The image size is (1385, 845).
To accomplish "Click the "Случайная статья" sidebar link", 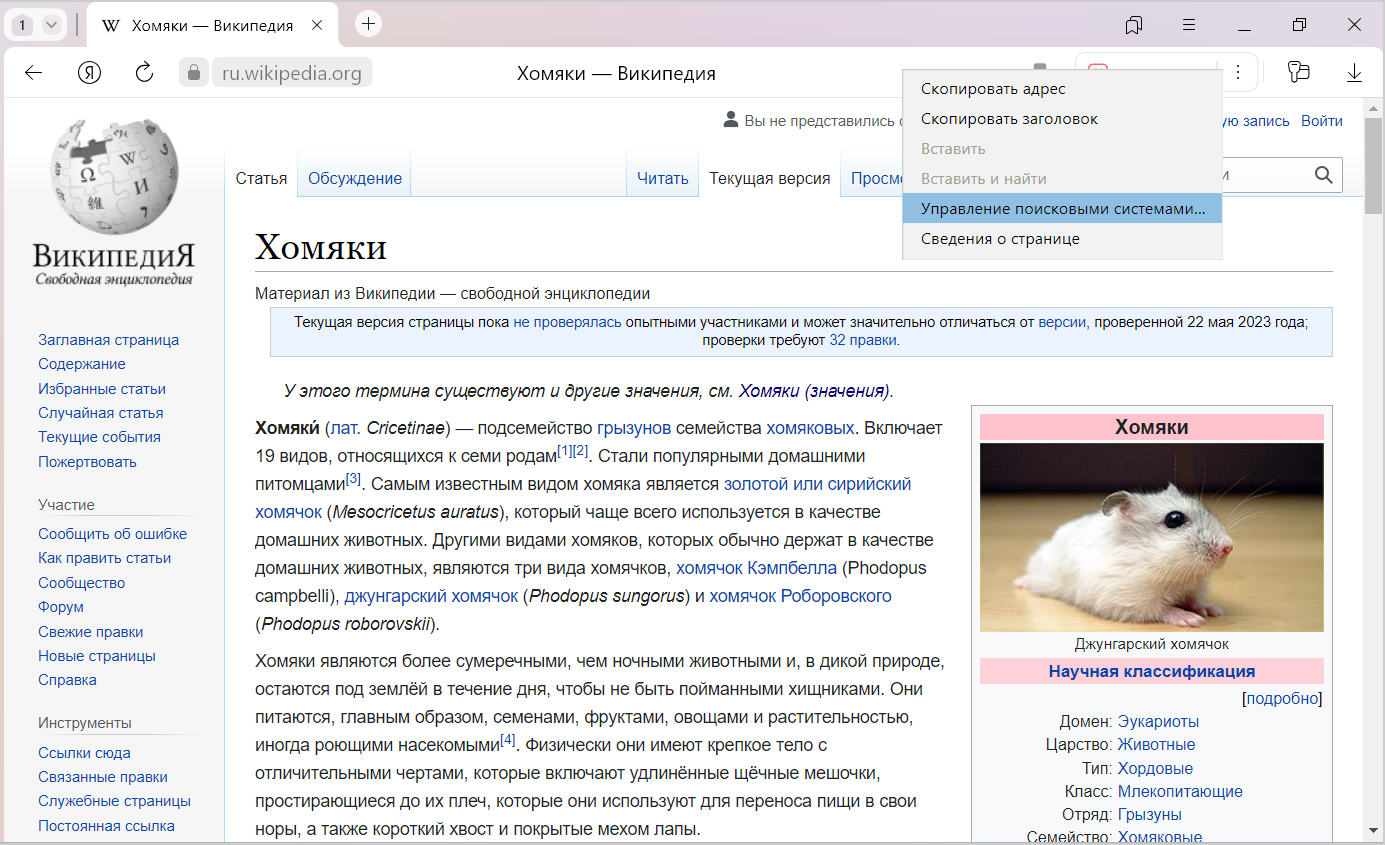I will click(100, 413).
